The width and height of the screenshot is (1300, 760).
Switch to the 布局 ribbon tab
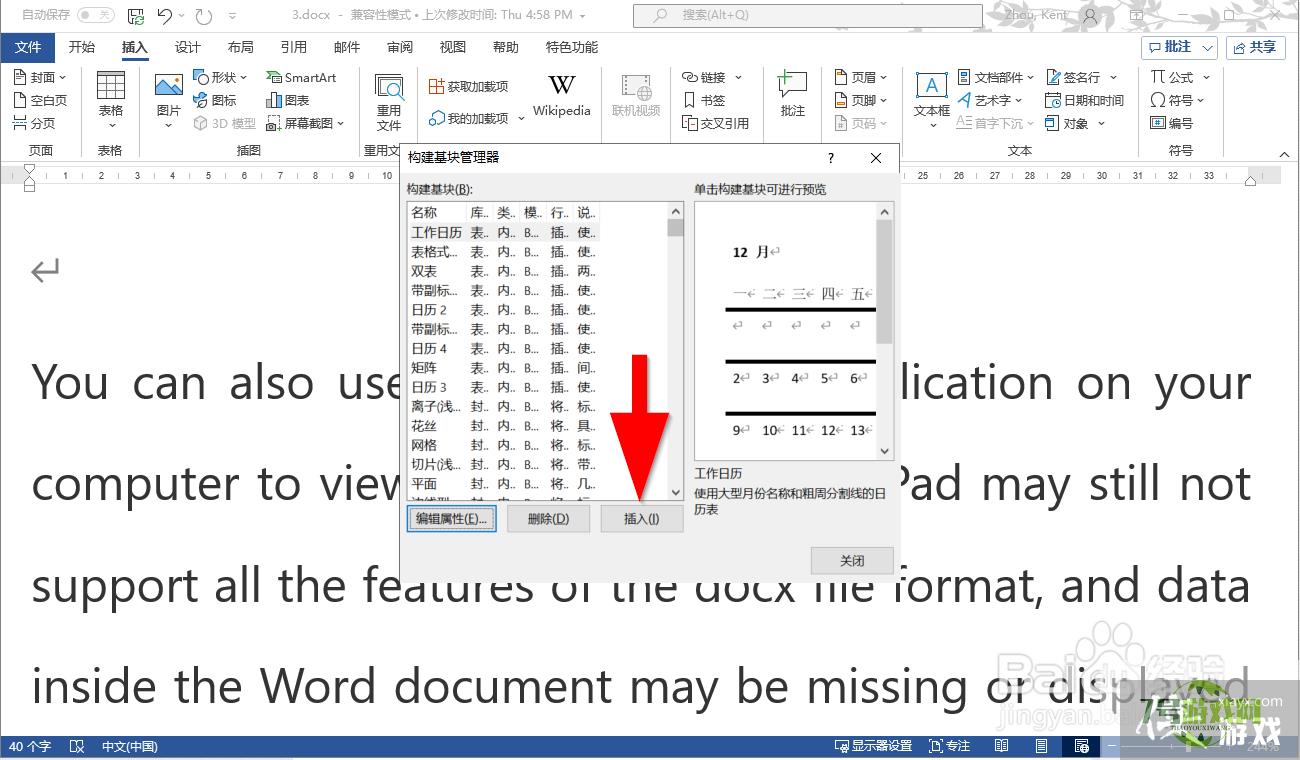coord(240,47)
